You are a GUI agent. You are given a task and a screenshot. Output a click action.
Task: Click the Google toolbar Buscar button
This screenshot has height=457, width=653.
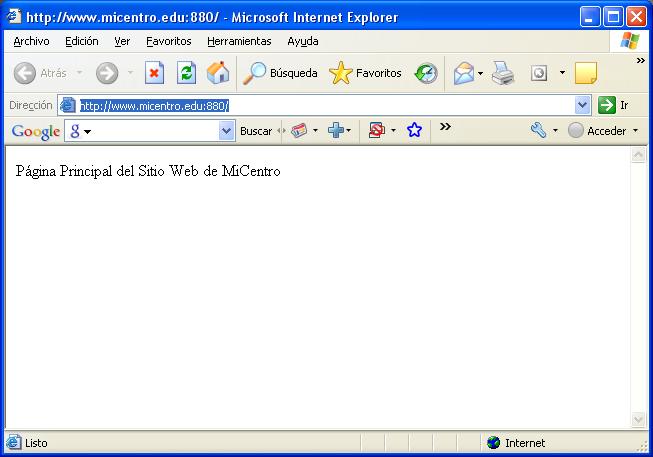click(256, 131)
